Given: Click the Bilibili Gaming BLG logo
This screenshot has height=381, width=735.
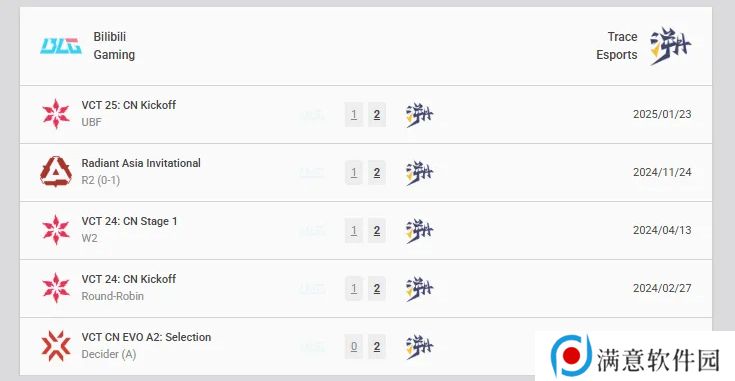Looking at the screenshot, I should coord(61,46).
